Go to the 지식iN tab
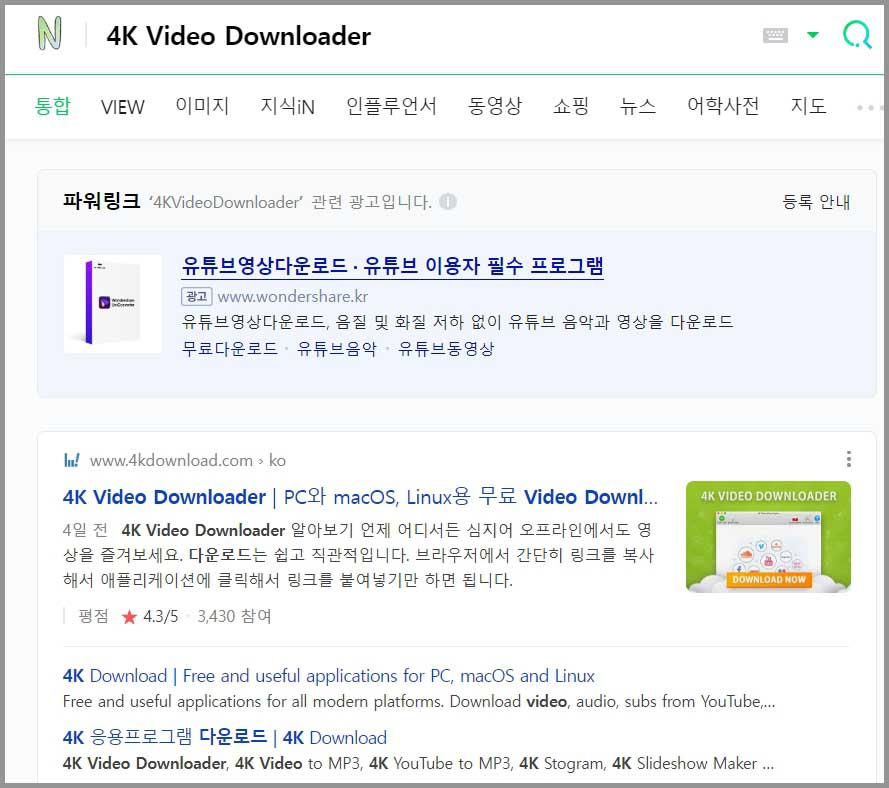 (x=287, y=106)
